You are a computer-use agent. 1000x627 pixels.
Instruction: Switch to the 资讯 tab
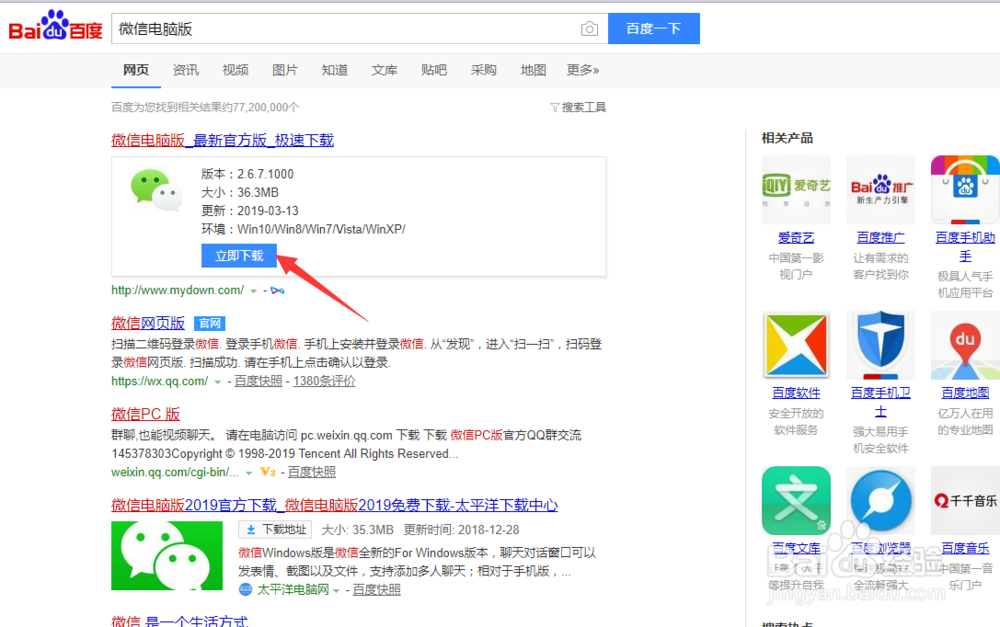(186, 70)
